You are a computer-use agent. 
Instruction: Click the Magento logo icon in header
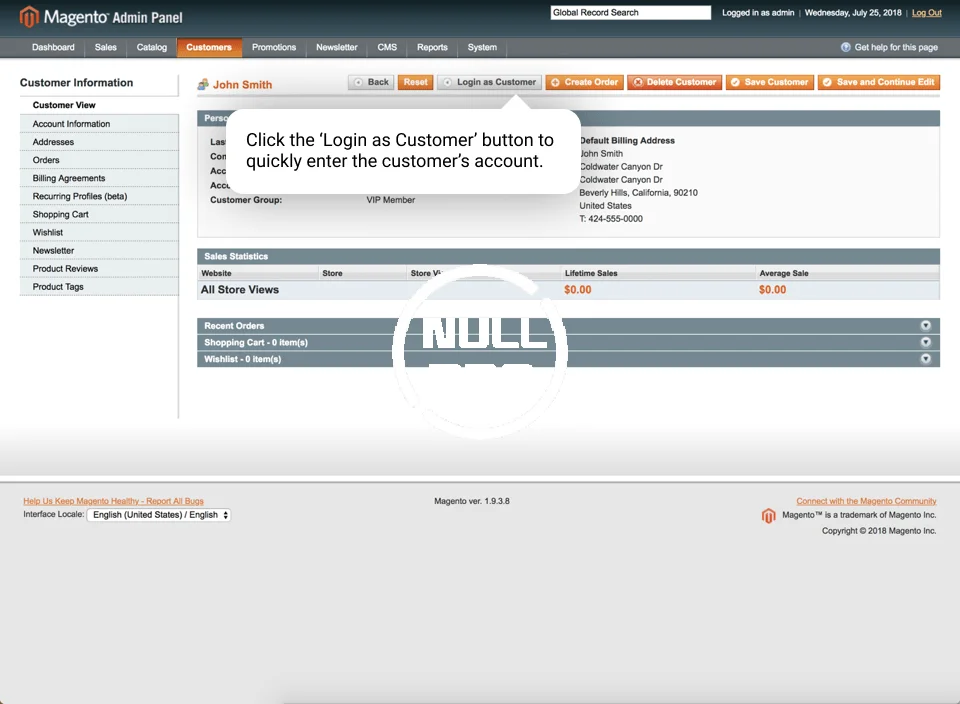[29, 17]
